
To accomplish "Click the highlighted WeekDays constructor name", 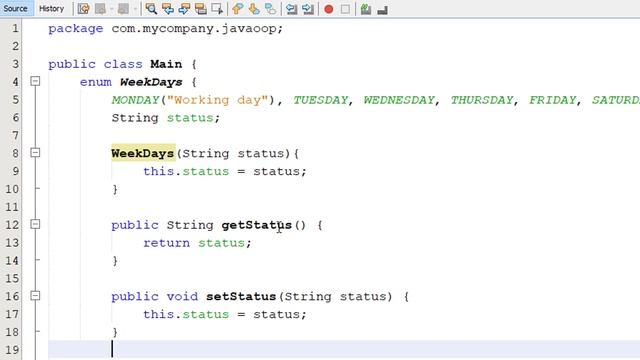I will pyautogui.click(x=143, y=153).
